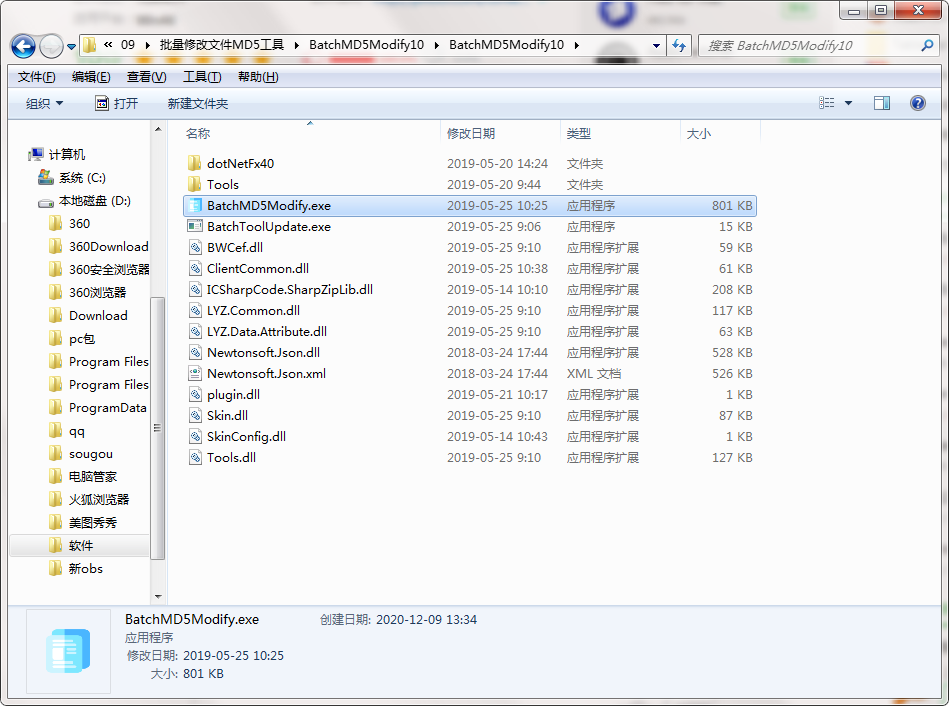Expand the breadcrumb arrow after 09
Viewport: 949px width, 706px height.
147,45
